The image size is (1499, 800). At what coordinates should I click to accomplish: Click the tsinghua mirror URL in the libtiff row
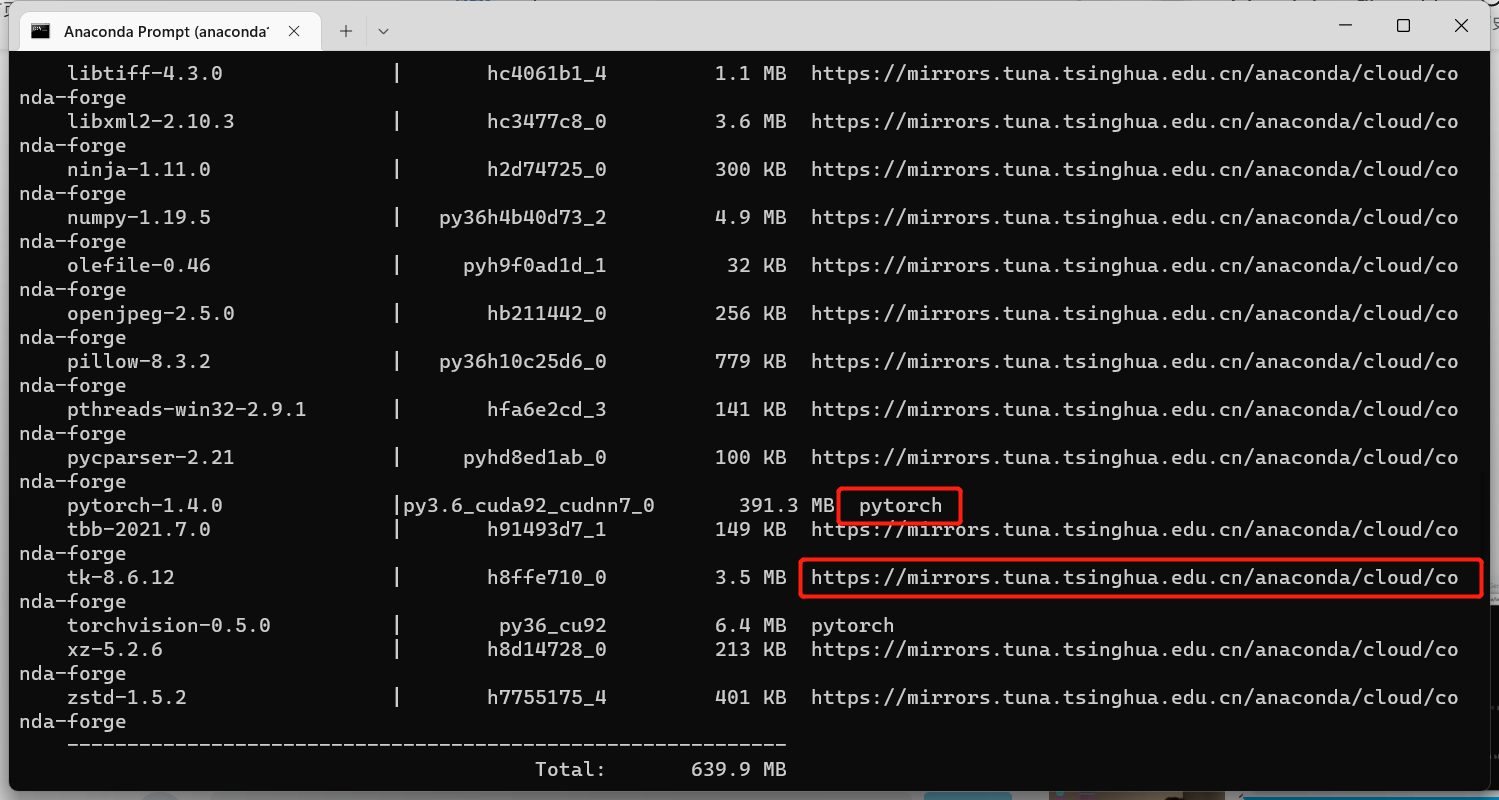click(1135, 73)
